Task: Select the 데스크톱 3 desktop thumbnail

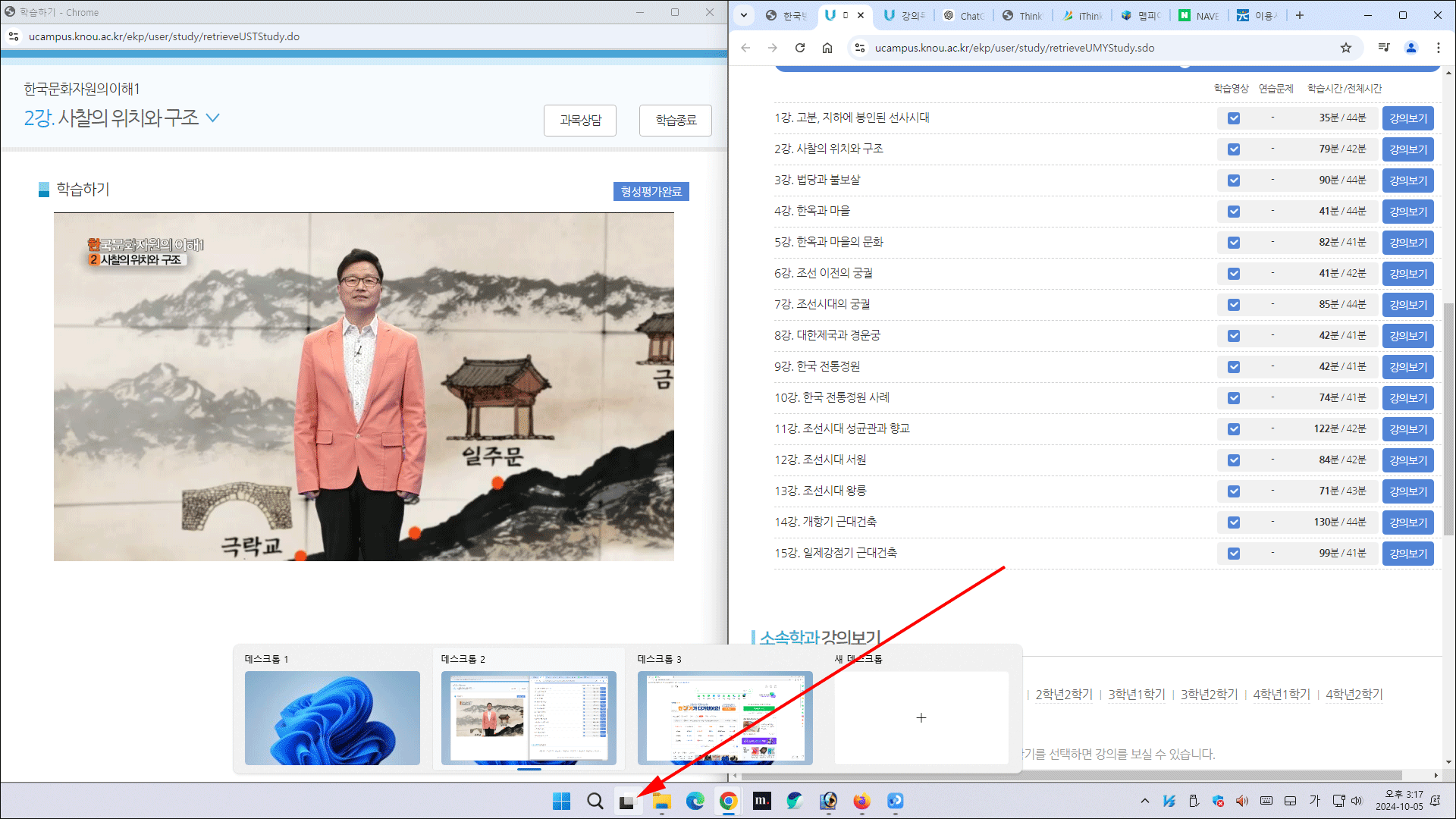Action: point(724,717)
